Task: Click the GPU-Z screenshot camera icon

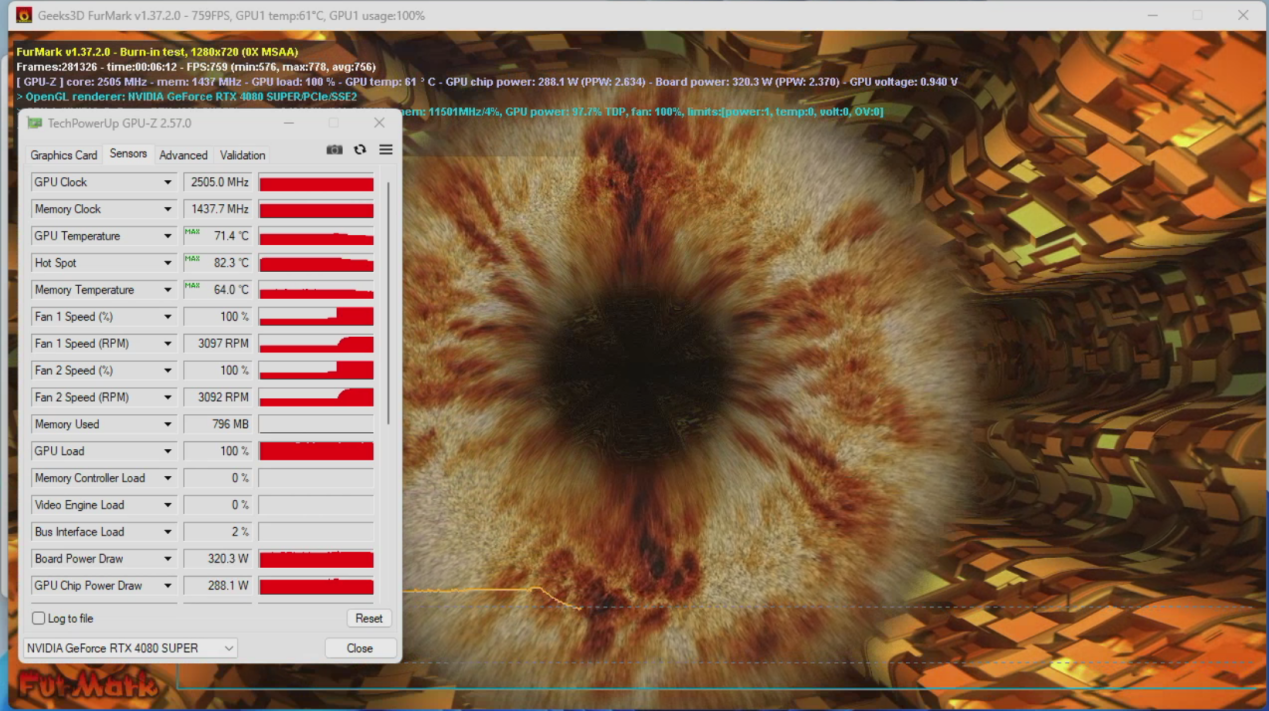Action: 334,150
